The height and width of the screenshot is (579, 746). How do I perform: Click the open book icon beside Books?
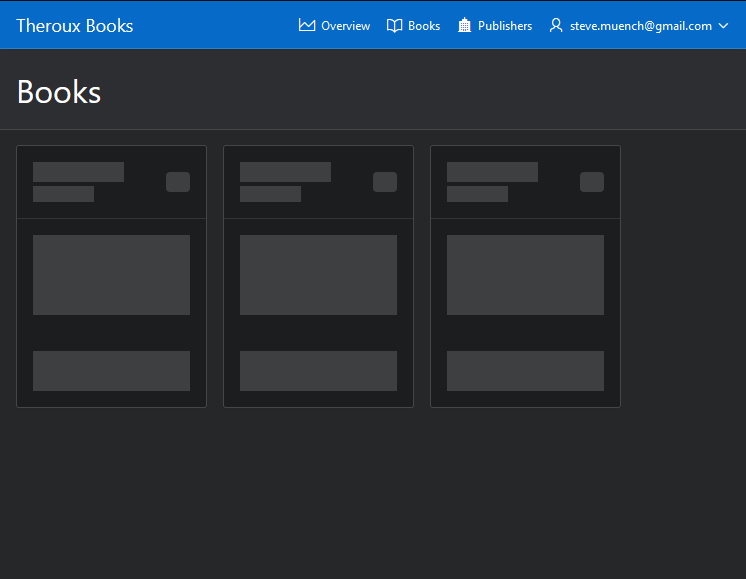[395, 25]
